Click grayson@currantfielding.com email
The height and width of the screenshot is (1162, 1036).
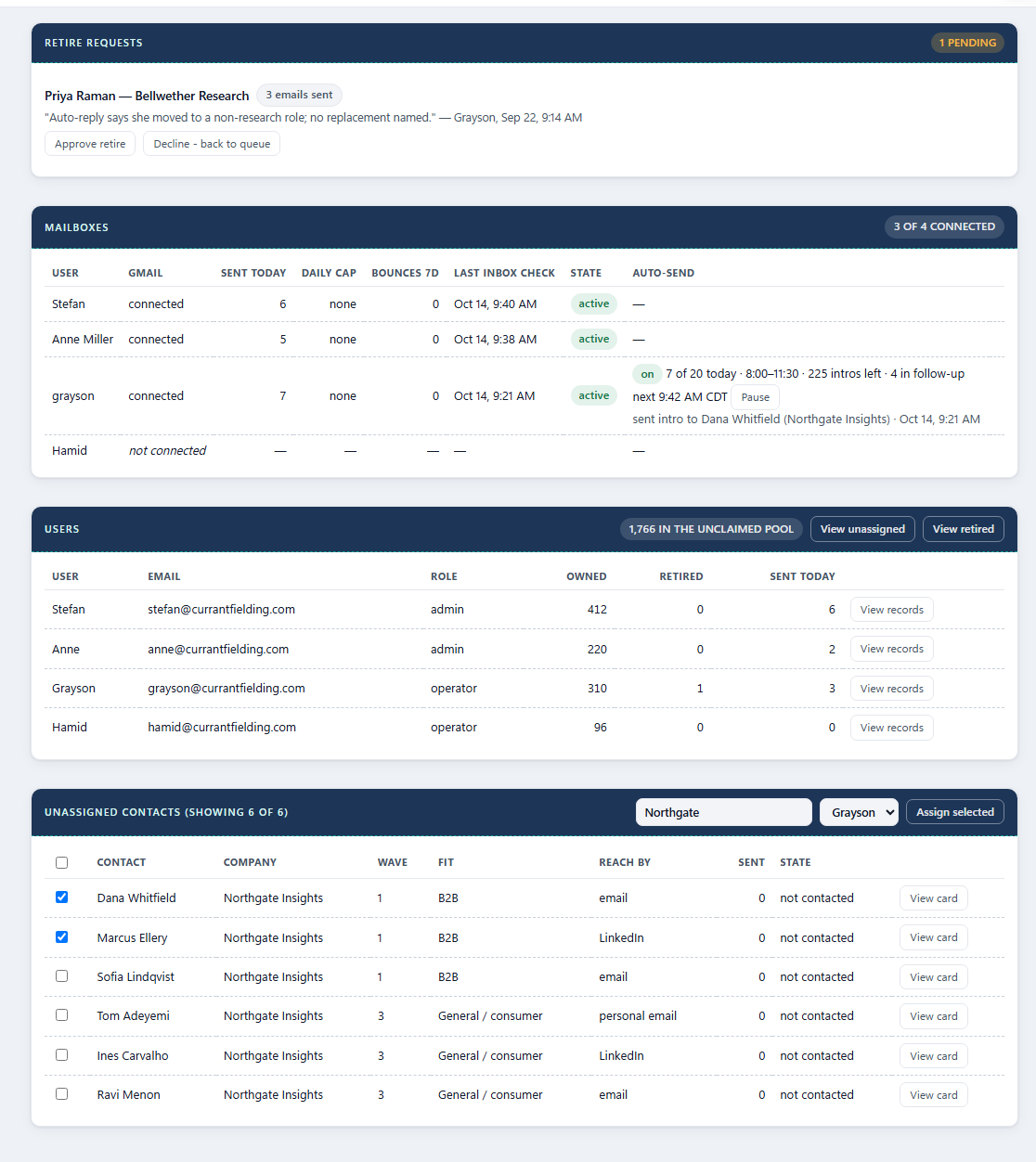coord(227,689)
